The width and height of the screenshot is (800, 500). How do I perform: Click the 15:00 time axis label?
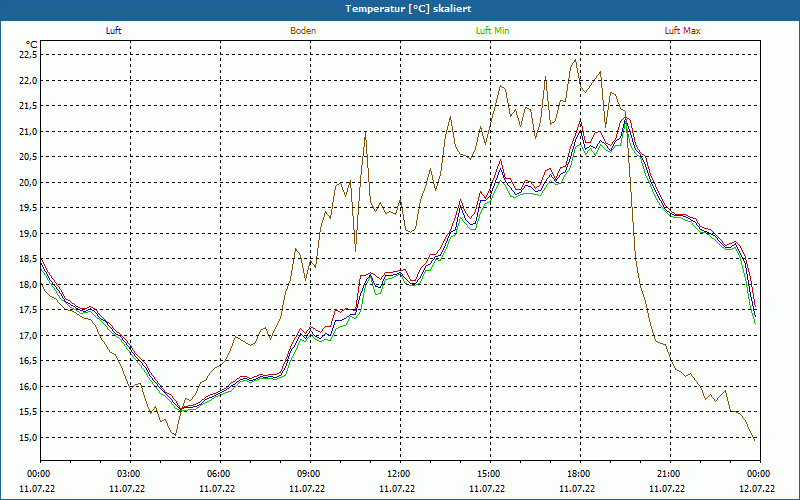490,474
